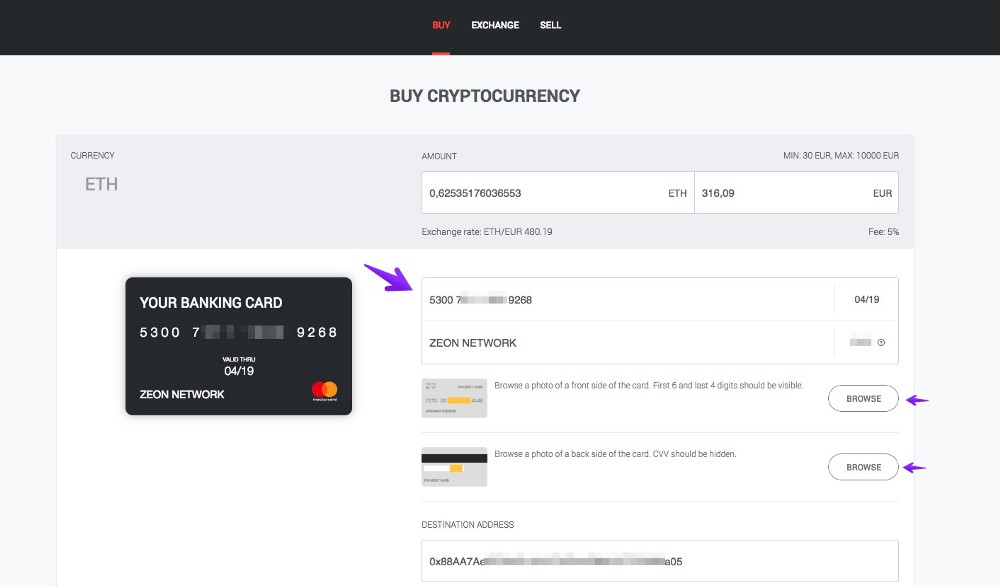Screen dimensions: 1000x587
Task: Click the Your Banking Card preview
Action: [239, 346]
